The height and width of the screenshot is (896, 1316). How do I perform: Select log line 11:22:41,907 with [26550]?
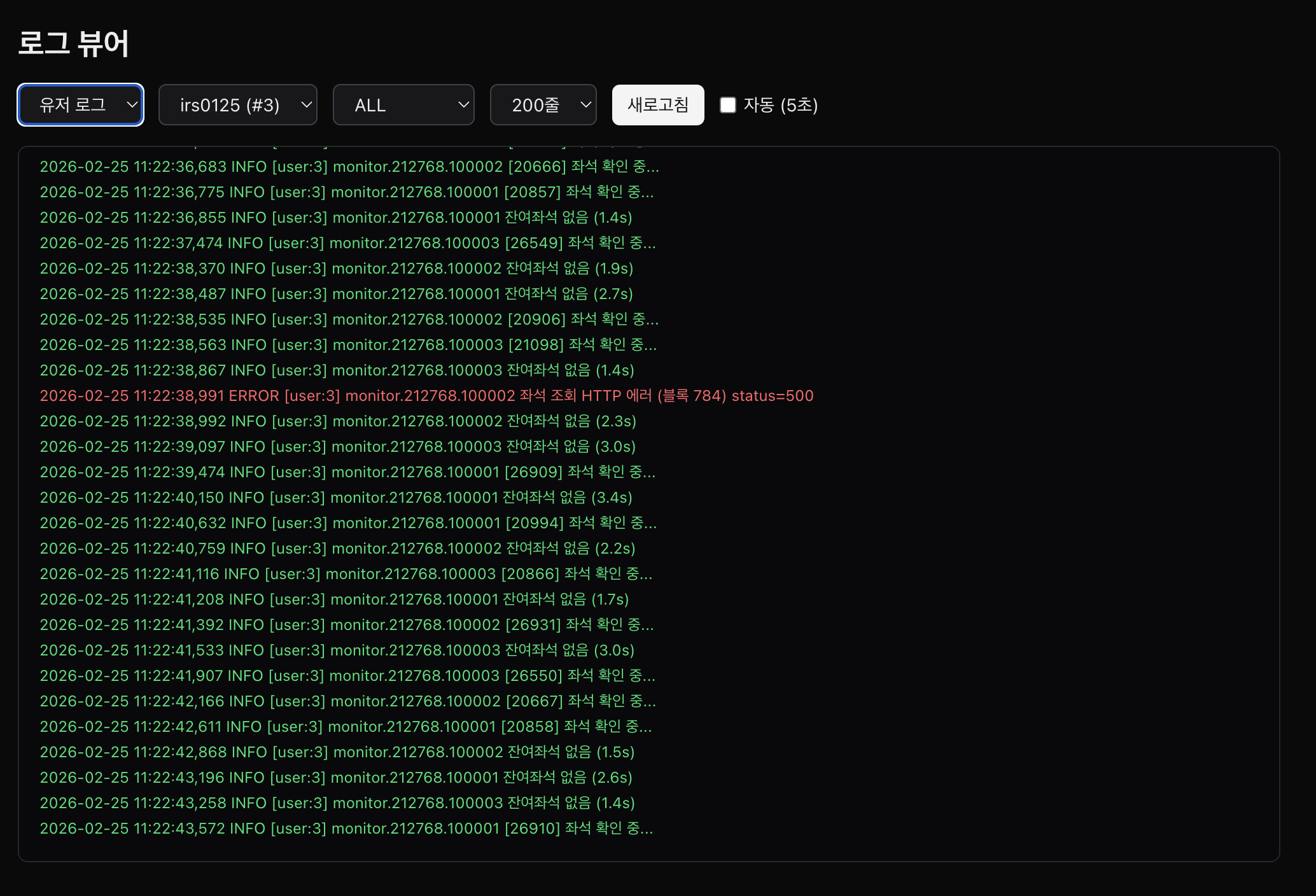click(347, 676)
